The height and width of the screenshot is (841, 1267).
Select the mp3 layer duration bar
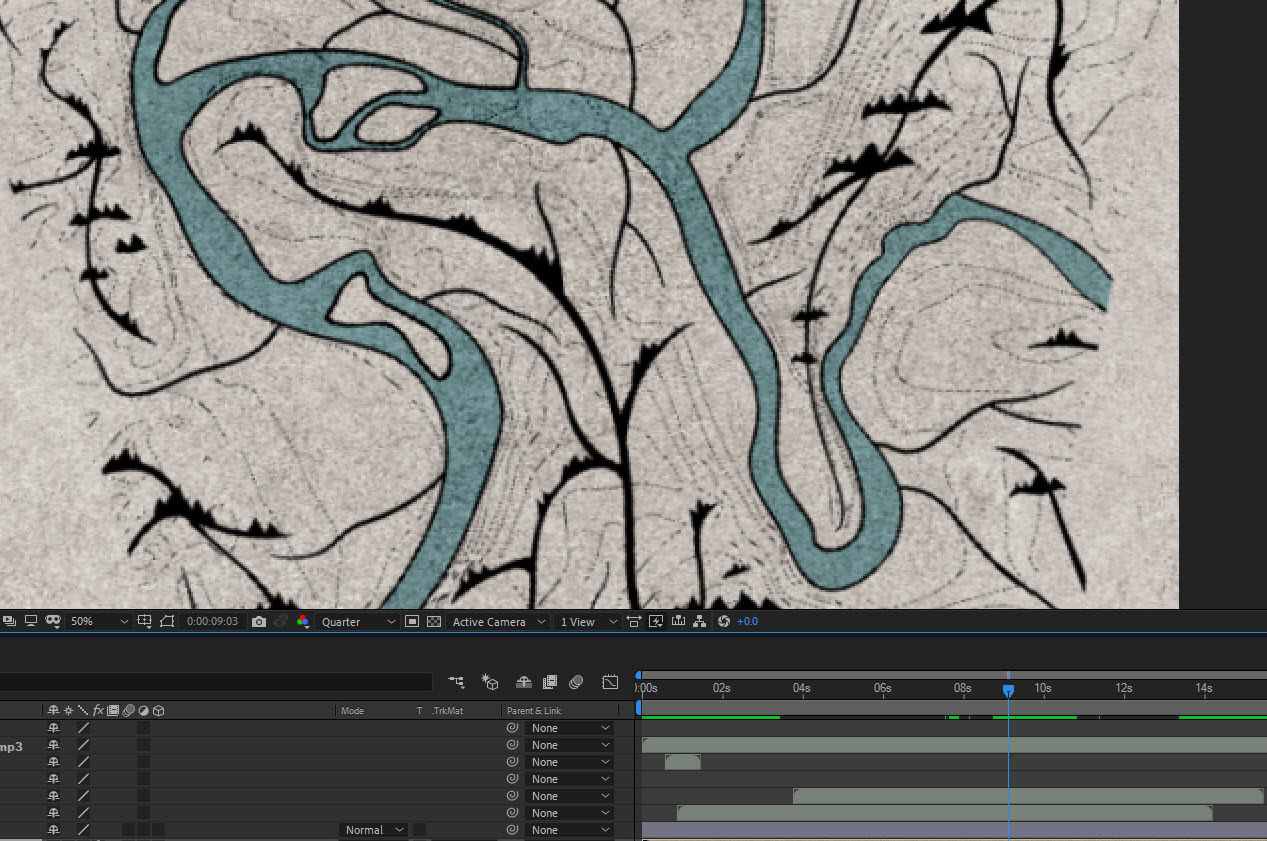tap(954, 745)
